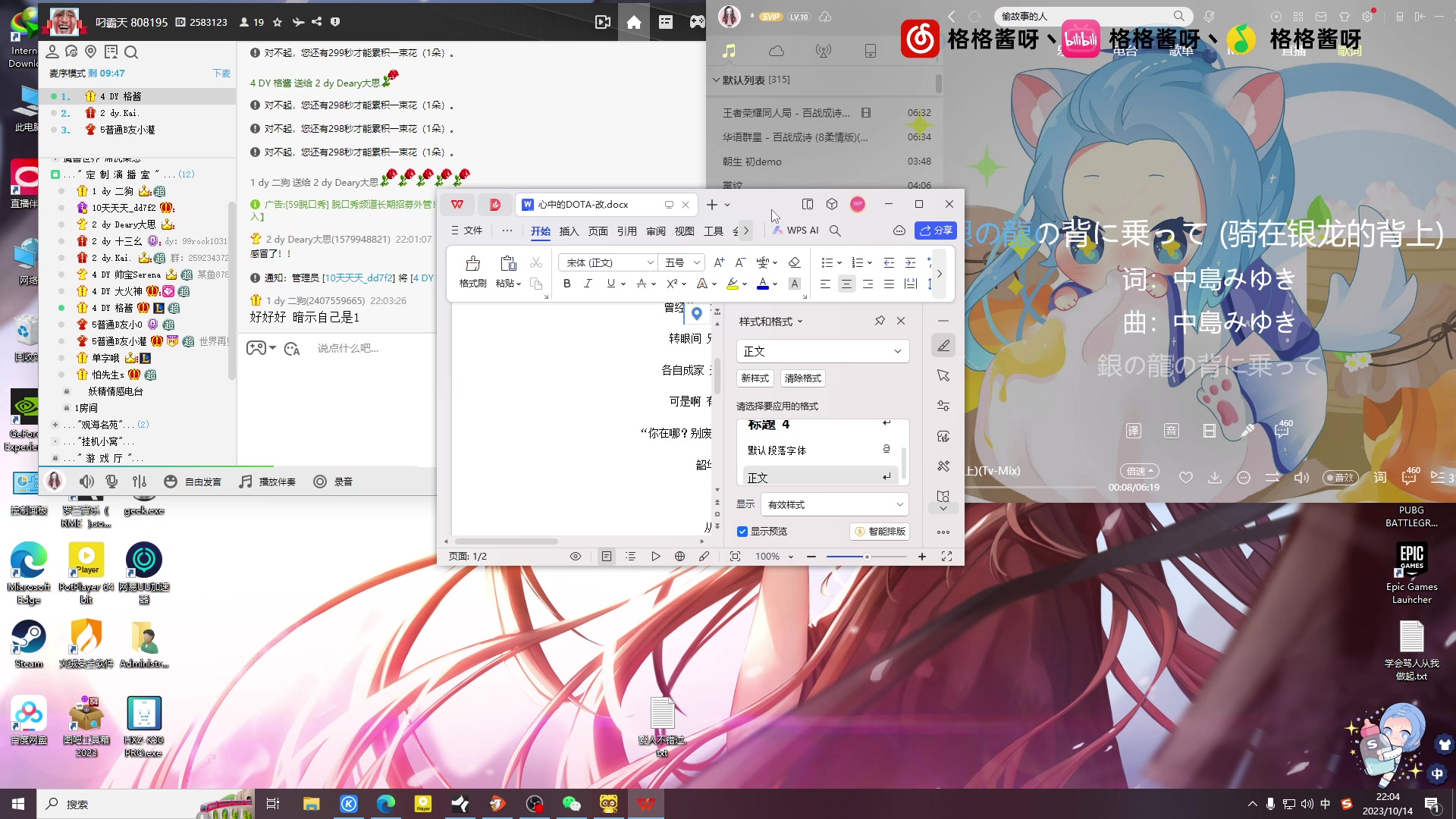Click the Format Painter (格式刷) tool
1456x819 pixels.
click(472, 271)
